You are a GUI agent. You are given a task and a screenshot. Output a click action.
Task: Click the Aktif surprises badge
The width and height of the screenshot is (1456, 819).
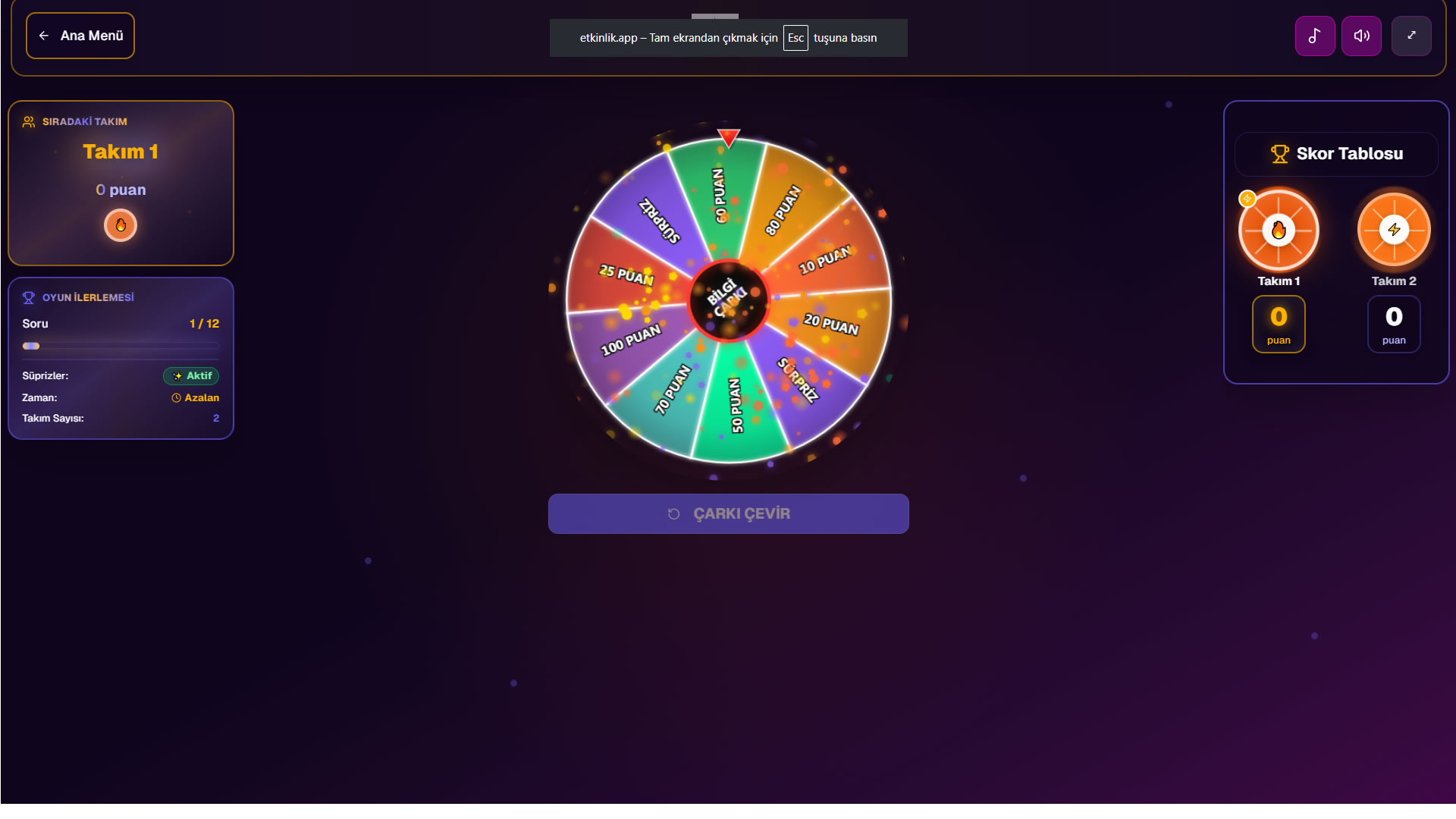click(191, 375)
